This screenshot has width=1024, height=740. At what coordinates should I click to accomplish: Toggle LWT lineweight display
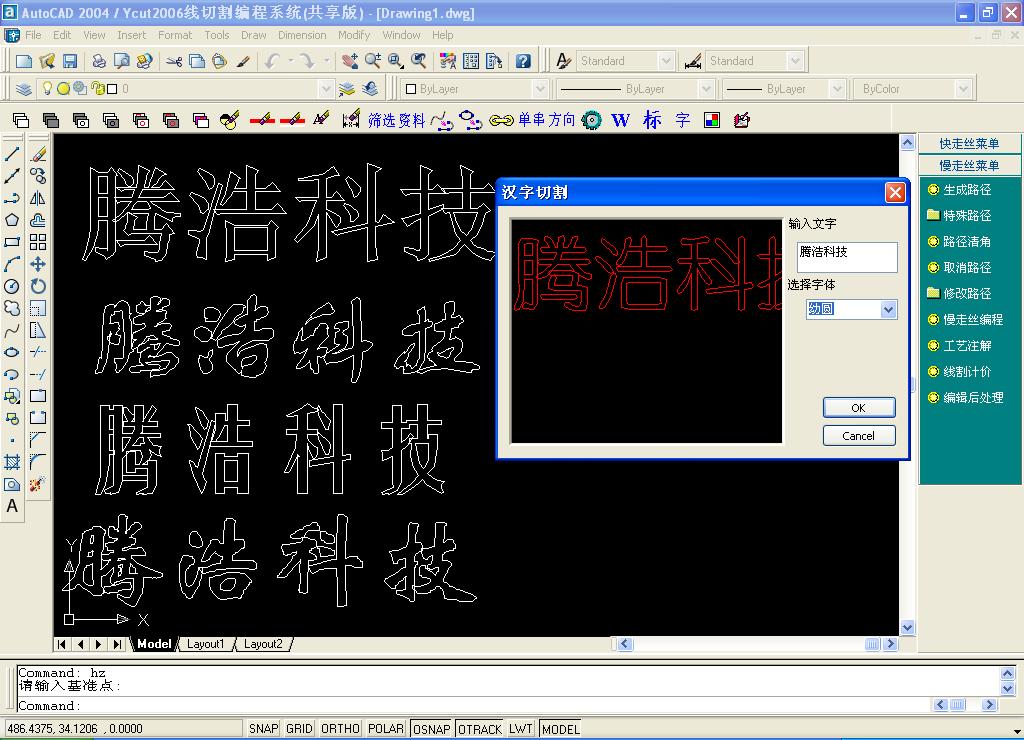520,729
